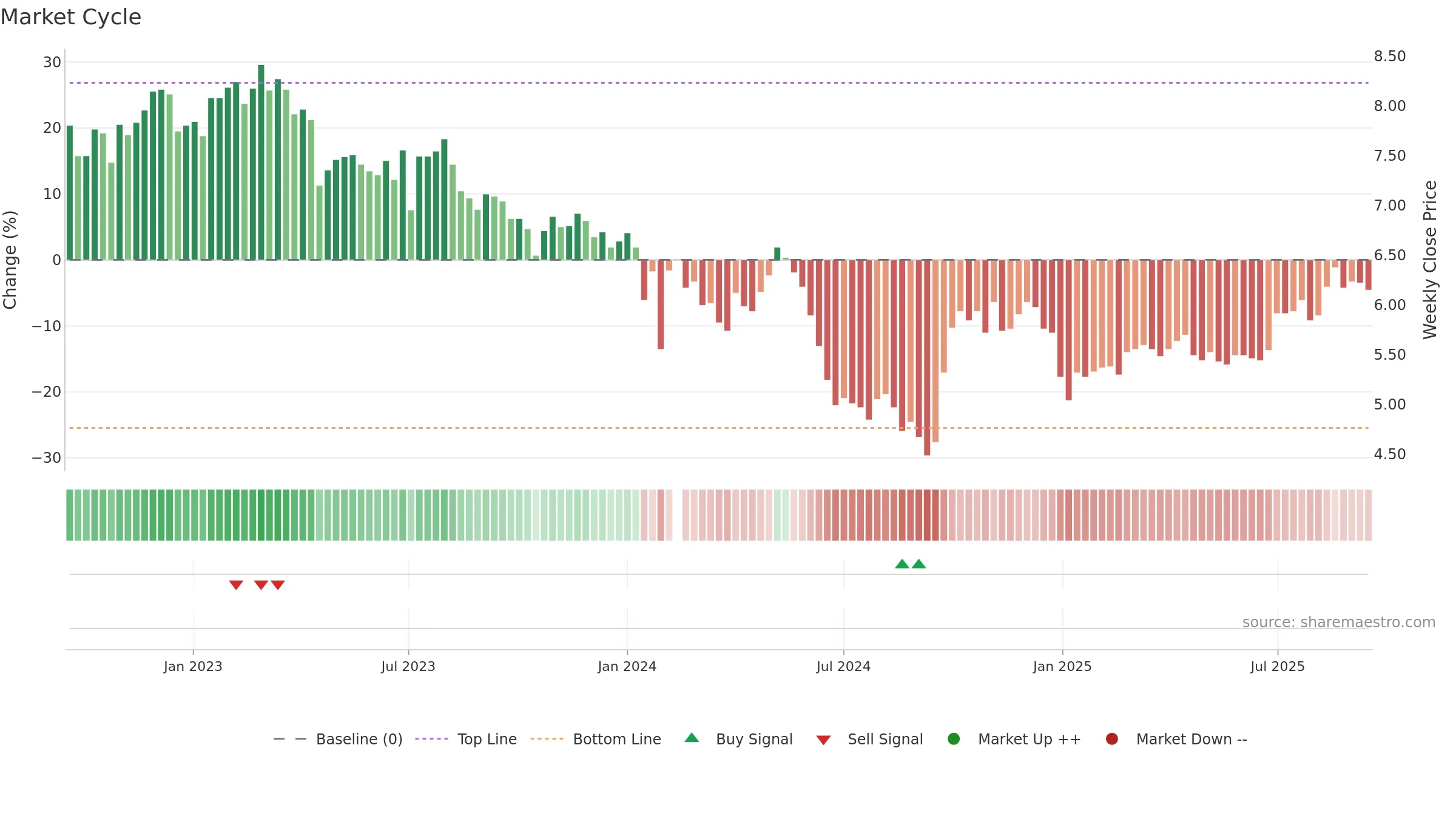
Task: Toggle the Bottom Line legend label
Action: 617,739
